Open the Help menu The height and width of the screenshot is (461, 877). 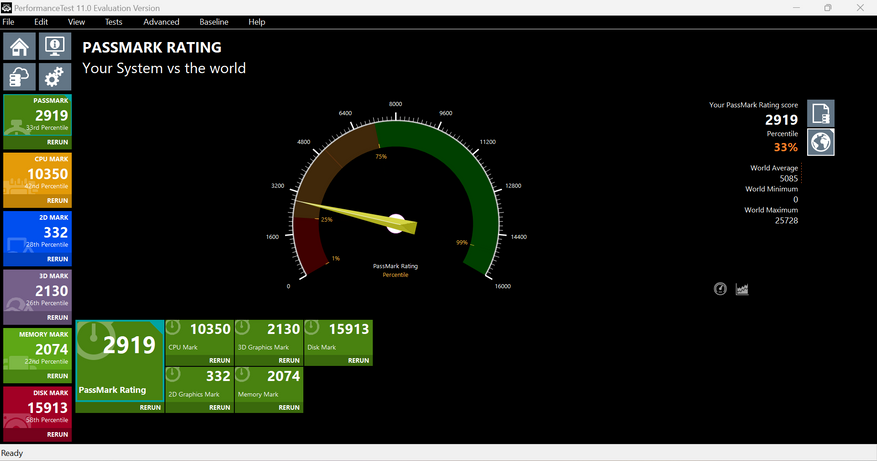[257, 22]
